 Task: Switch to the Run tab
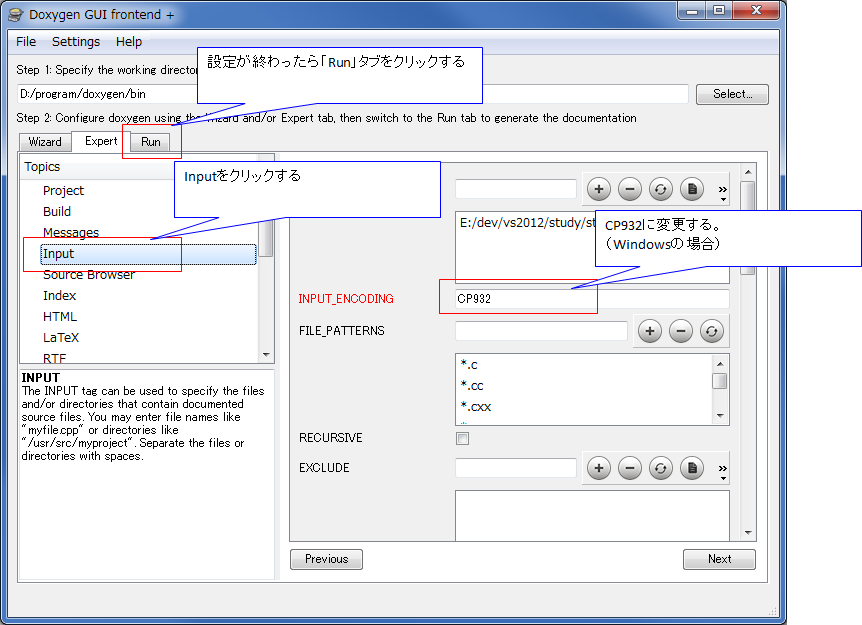pyautogui.click(x=151, y=142)
